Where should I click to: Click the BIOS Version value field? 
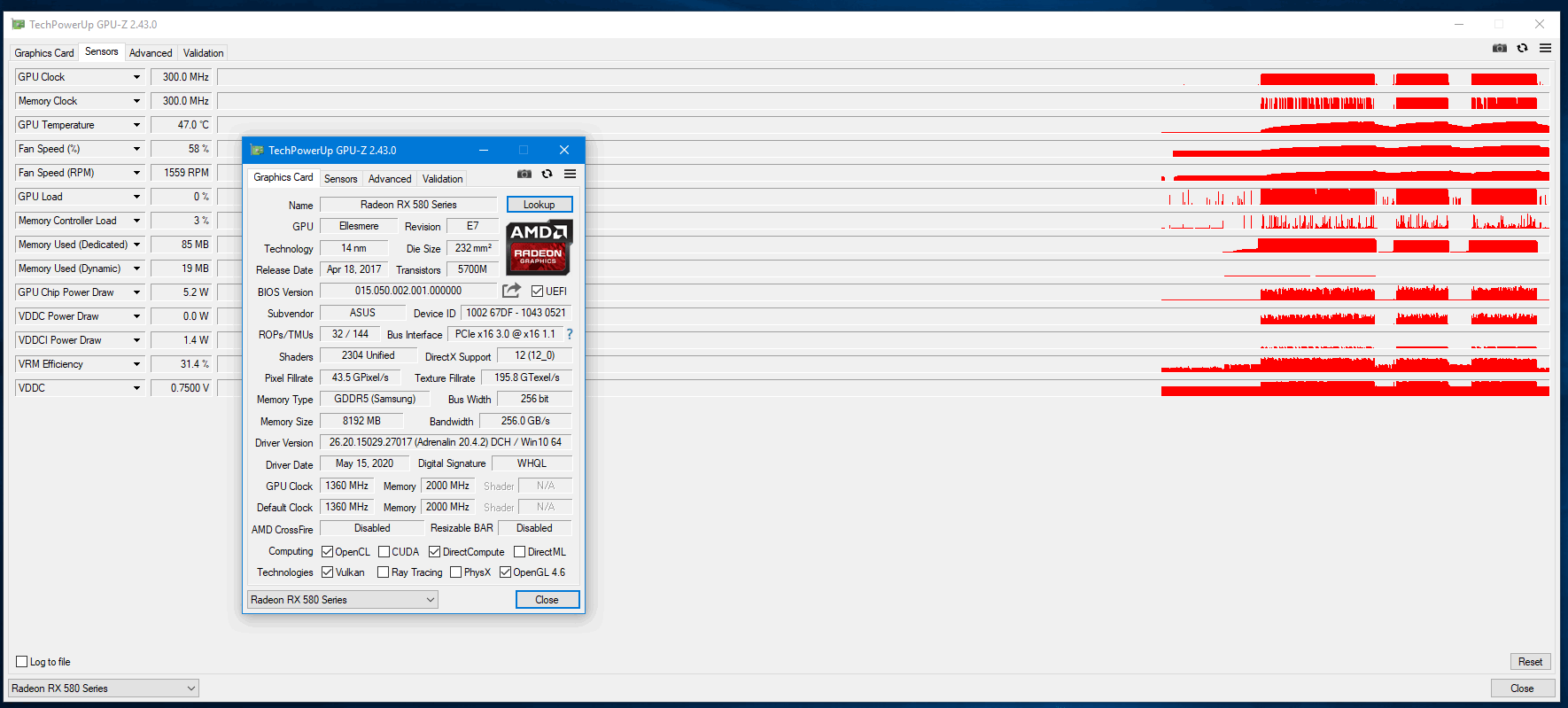[408, 291]
